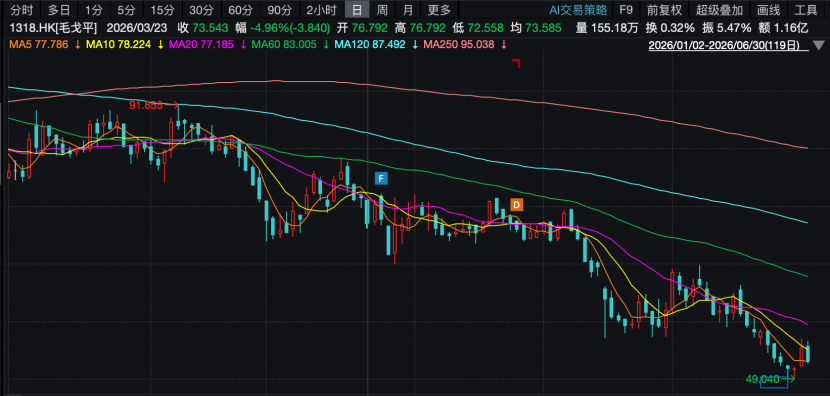Open the F9 deep info page
This screenshot has width=830, height=396.
point(626,9)
